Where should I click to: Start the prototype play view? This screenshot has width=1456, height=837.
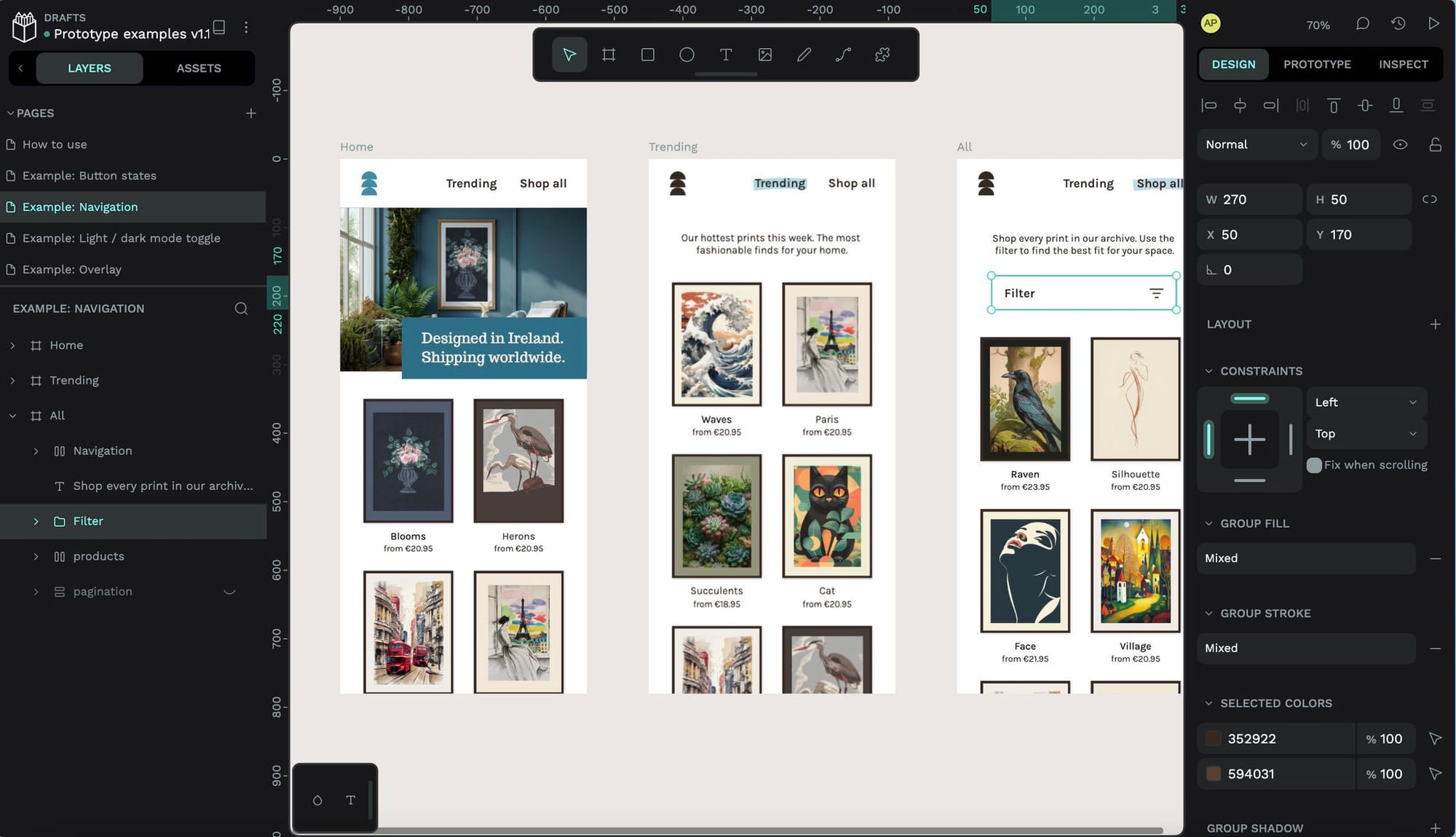1433,23
